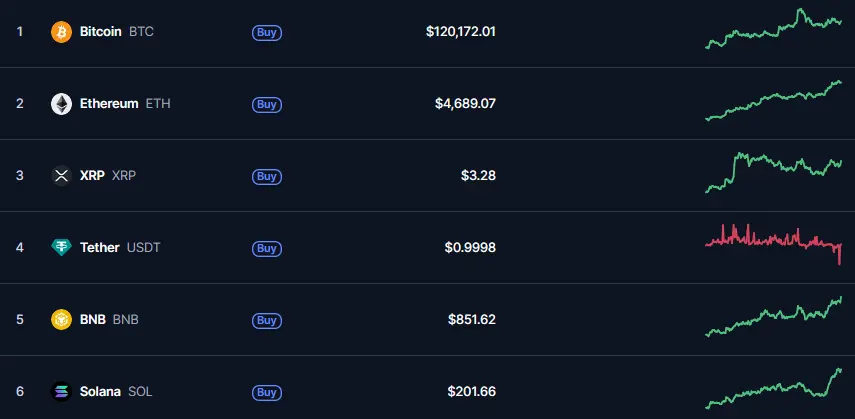This screenshot has width=855, height=419.
Task: Click Buy next to Tether USDT
Action: pos(267,249)
